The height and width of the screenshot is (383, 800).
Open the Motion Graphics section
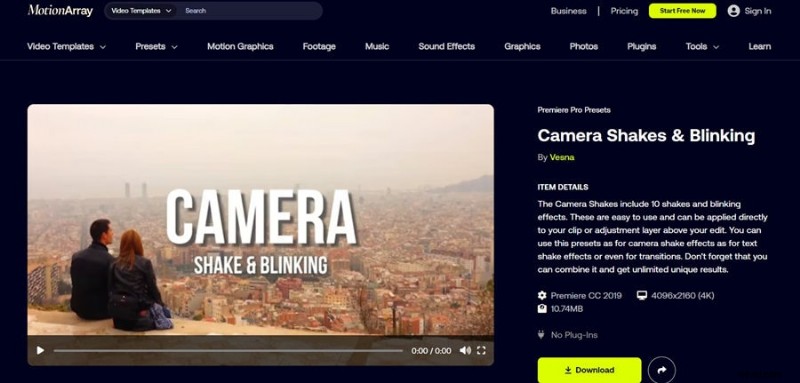240,46
